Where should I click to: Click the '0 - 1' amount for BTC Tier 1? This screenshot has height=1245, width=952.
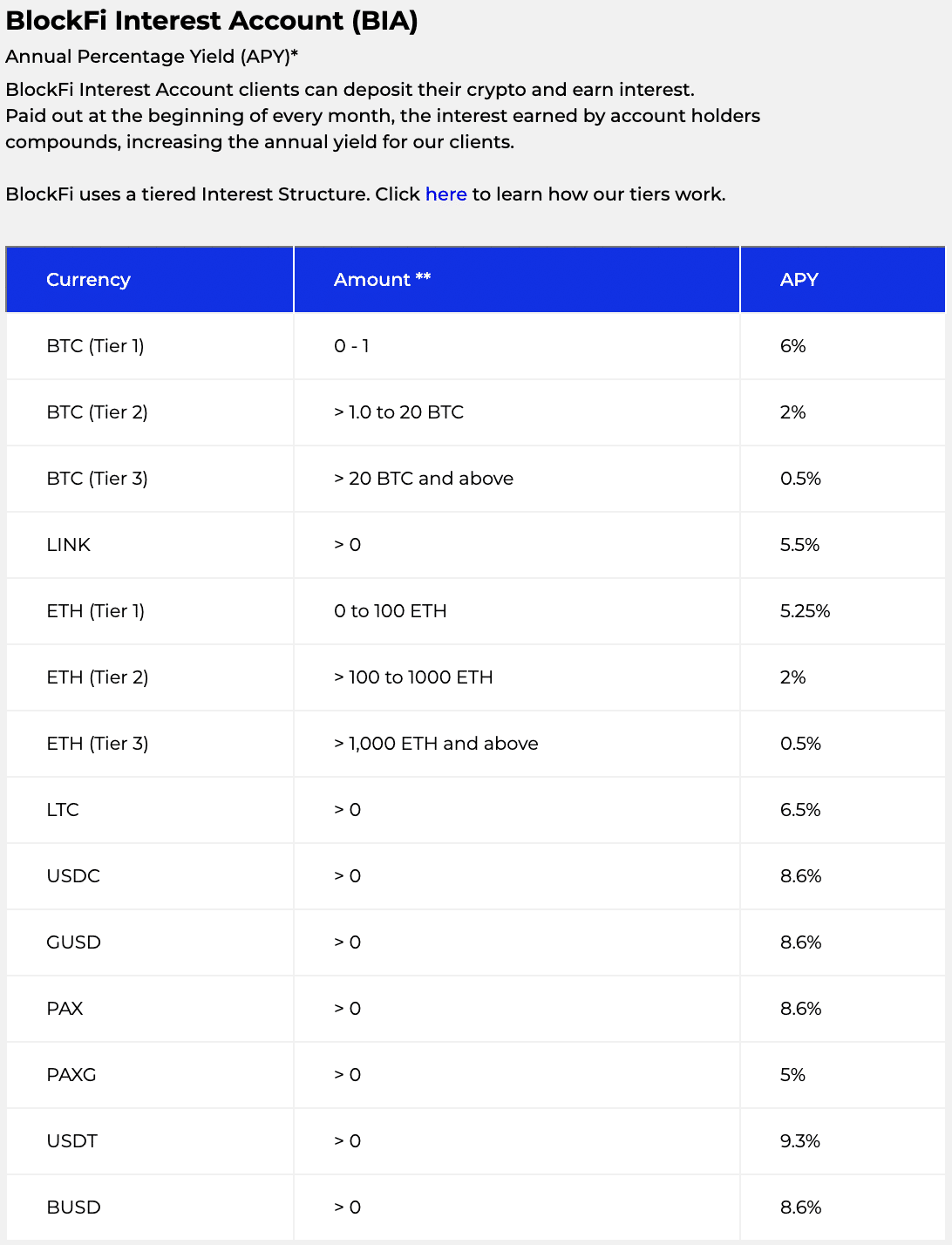(351, 346)
